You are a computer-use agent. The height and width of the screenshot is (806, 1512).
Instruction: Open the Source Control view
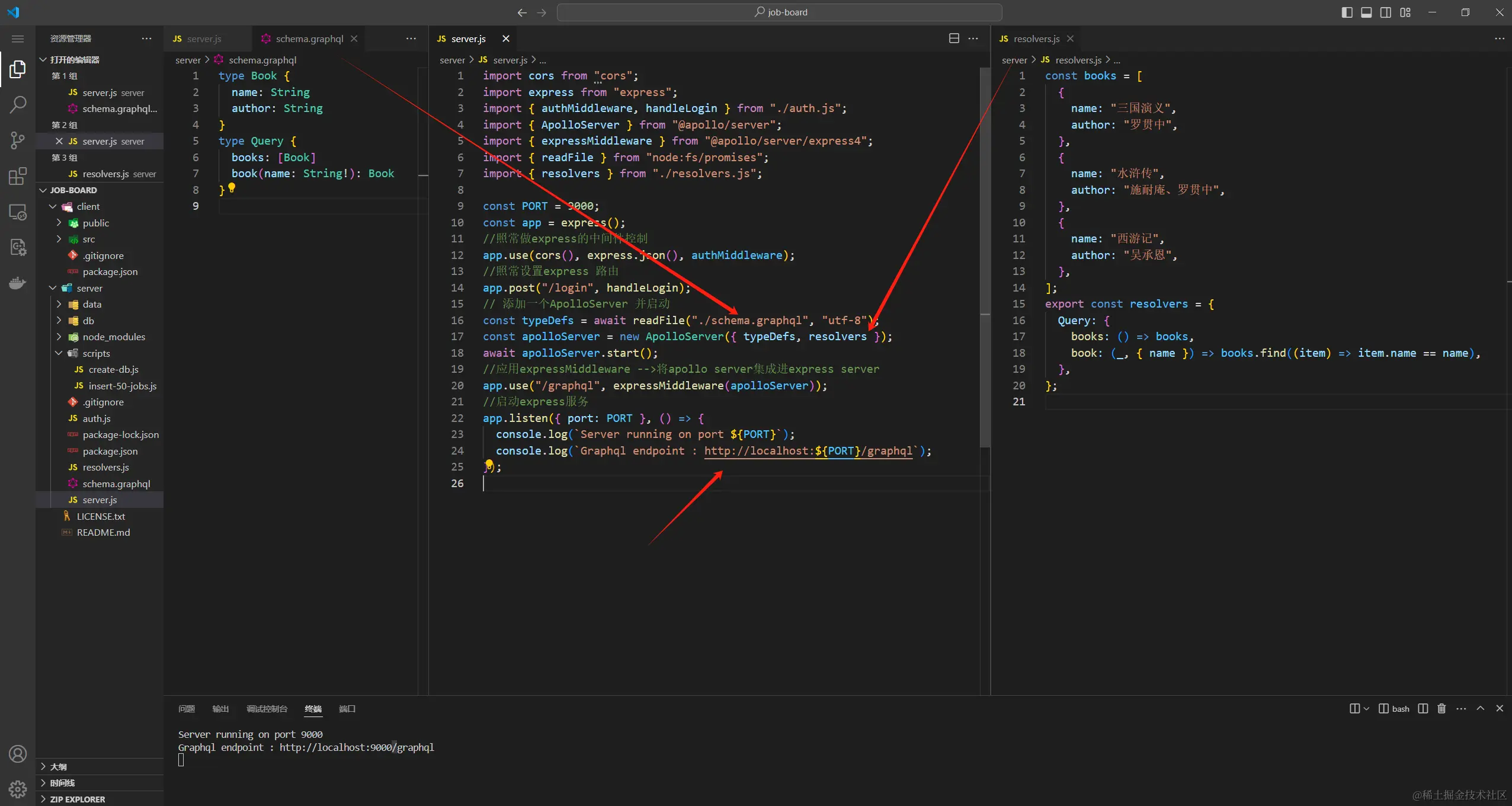18,140
